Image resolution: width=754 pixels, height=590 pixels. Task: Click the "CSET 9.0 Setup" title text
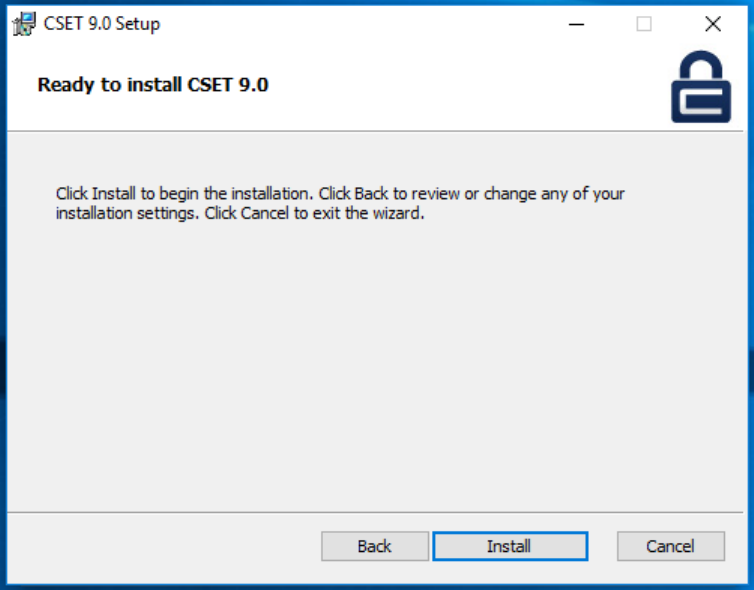tap(101, 24)
